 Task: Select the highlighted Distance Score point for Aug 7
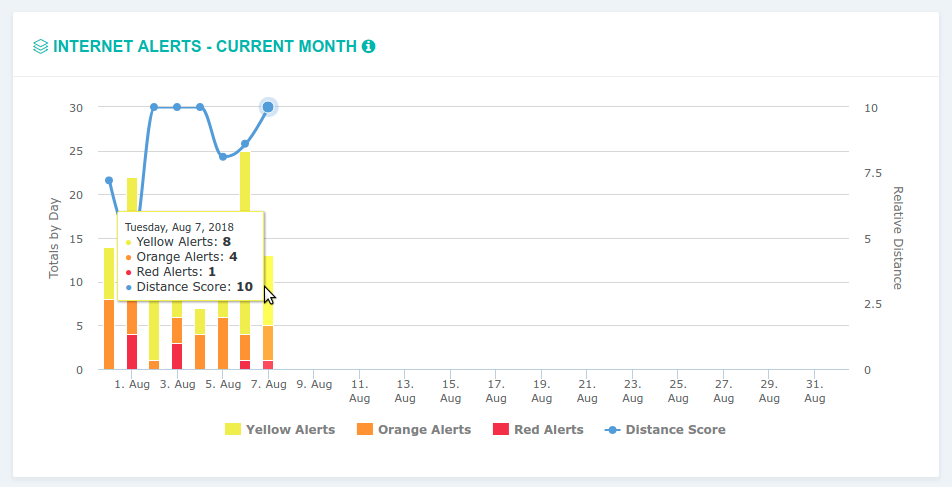pos(268,107)
